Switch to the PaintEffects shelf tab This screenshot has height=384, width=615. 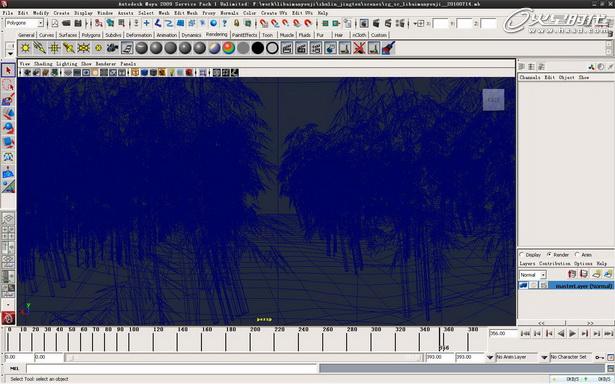(244, 35)
